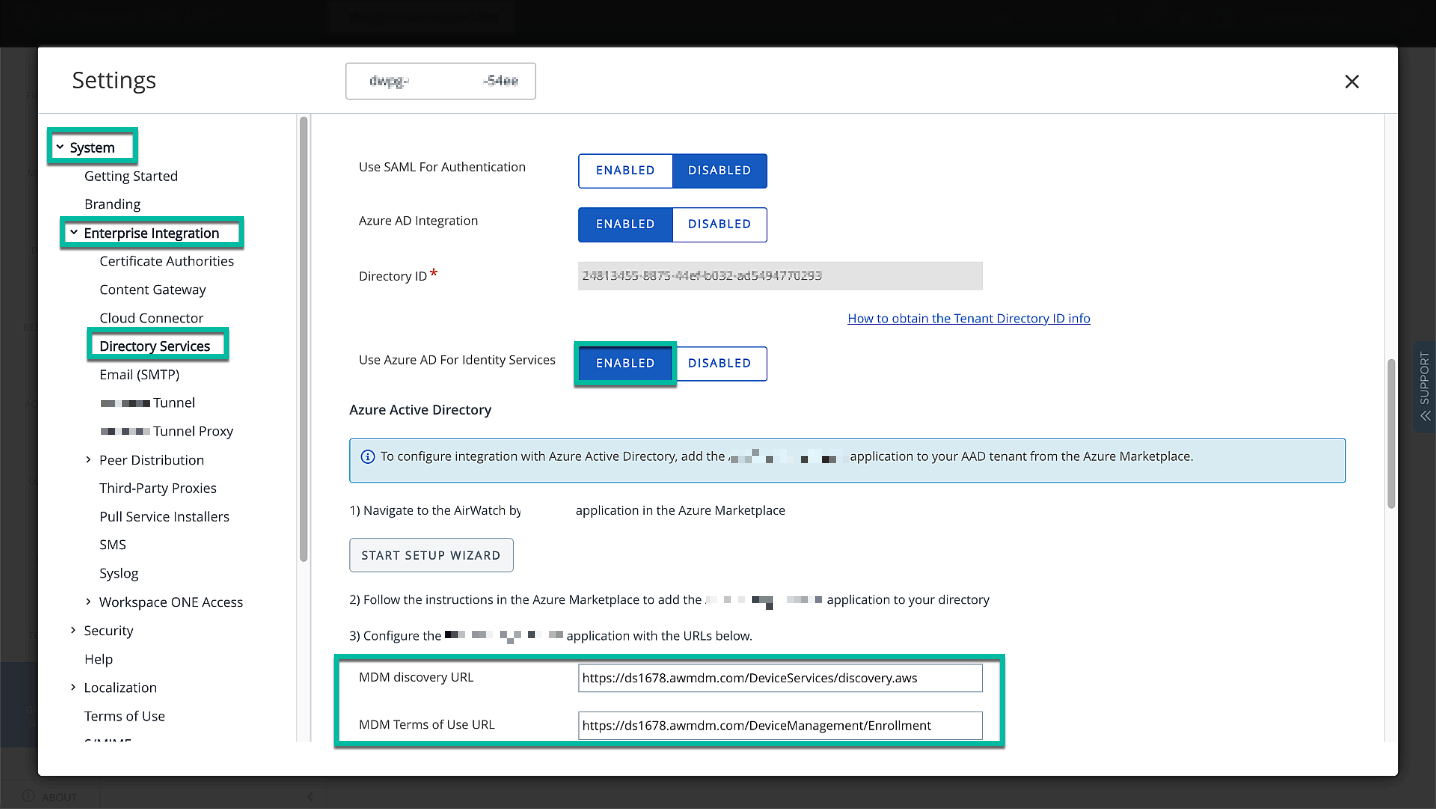Click the MDM Terms of Use URL field
Screen dimensions: 1436x809
(x=780, y=726)
